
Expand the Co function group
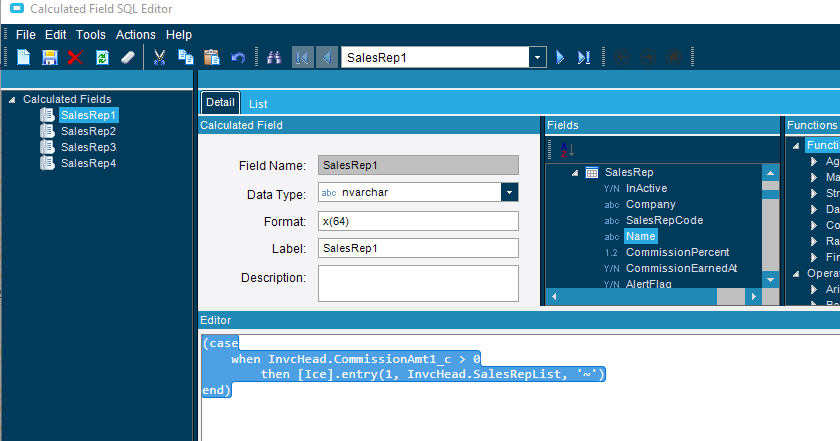point(814,226)
